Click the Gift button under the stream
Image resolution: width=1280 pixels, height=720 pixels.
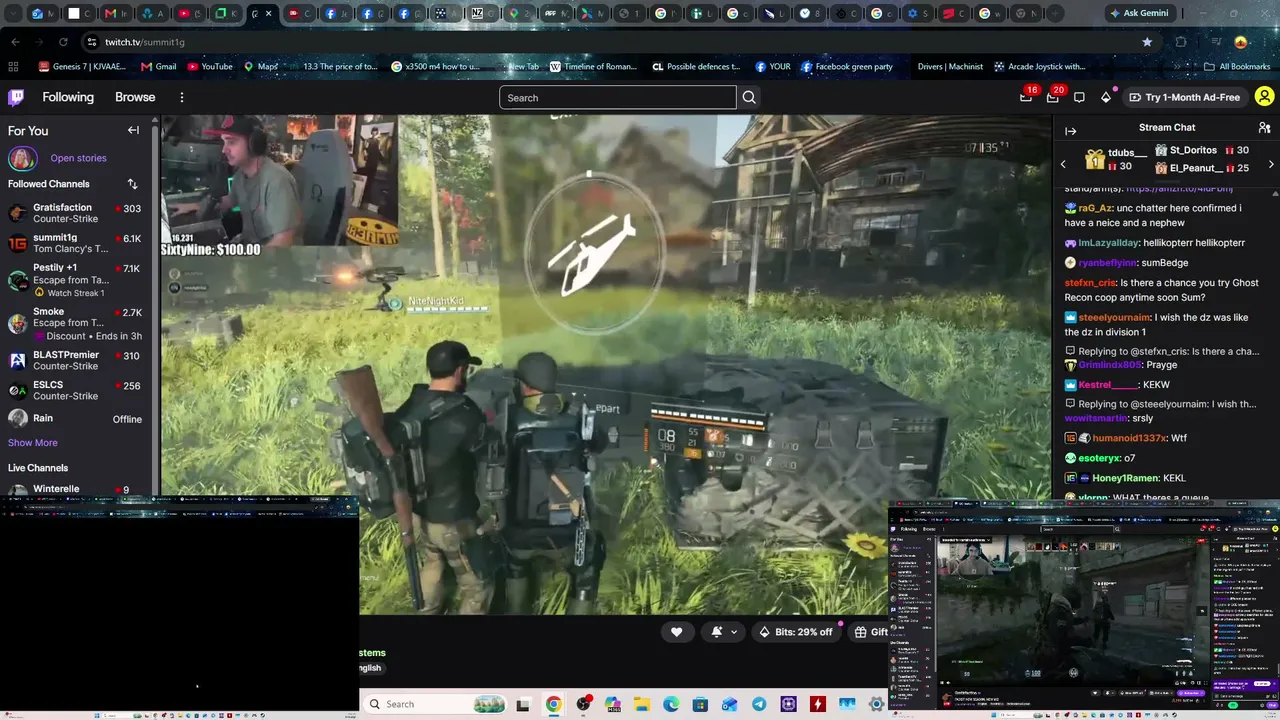click(x=871, y=632)
